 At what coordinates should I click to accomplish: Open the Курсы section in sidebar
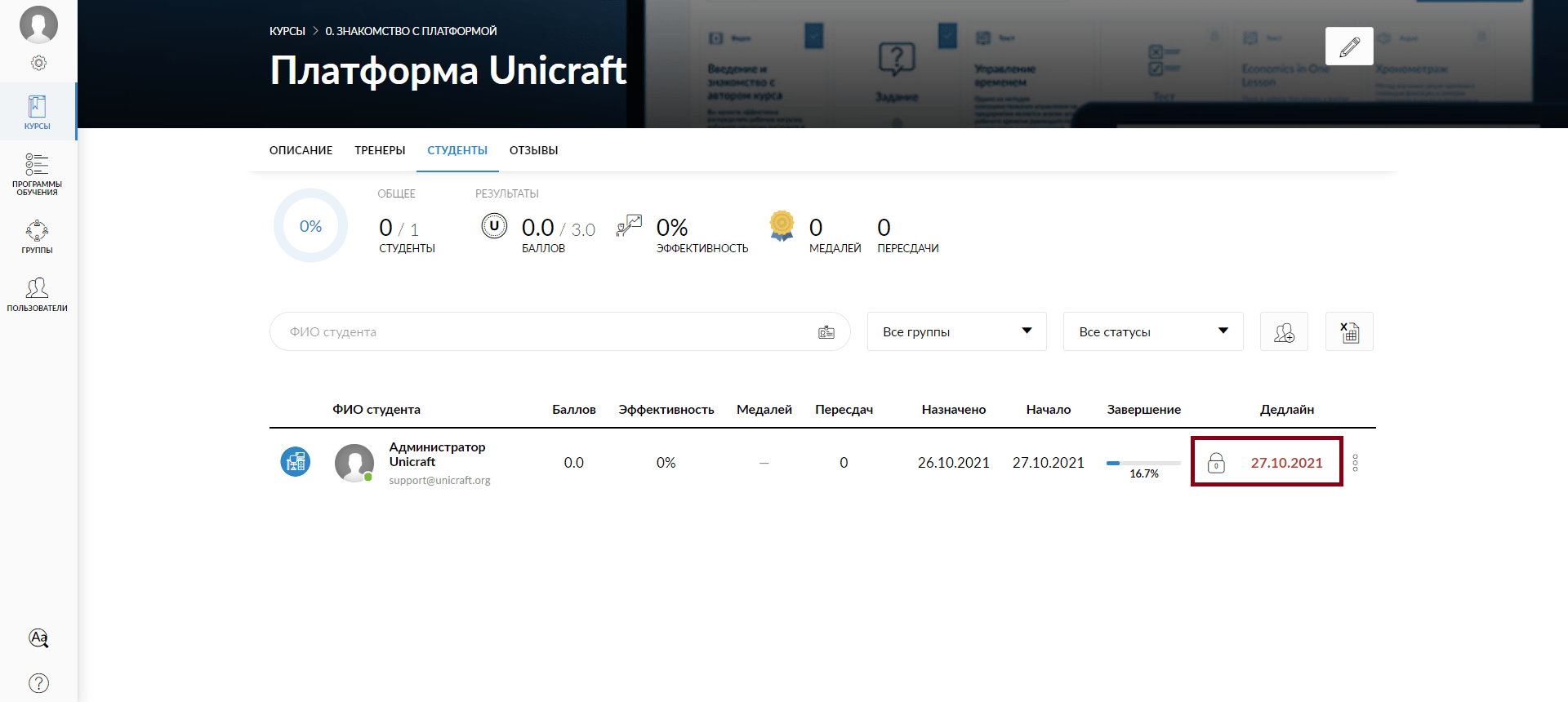(38, 112)
